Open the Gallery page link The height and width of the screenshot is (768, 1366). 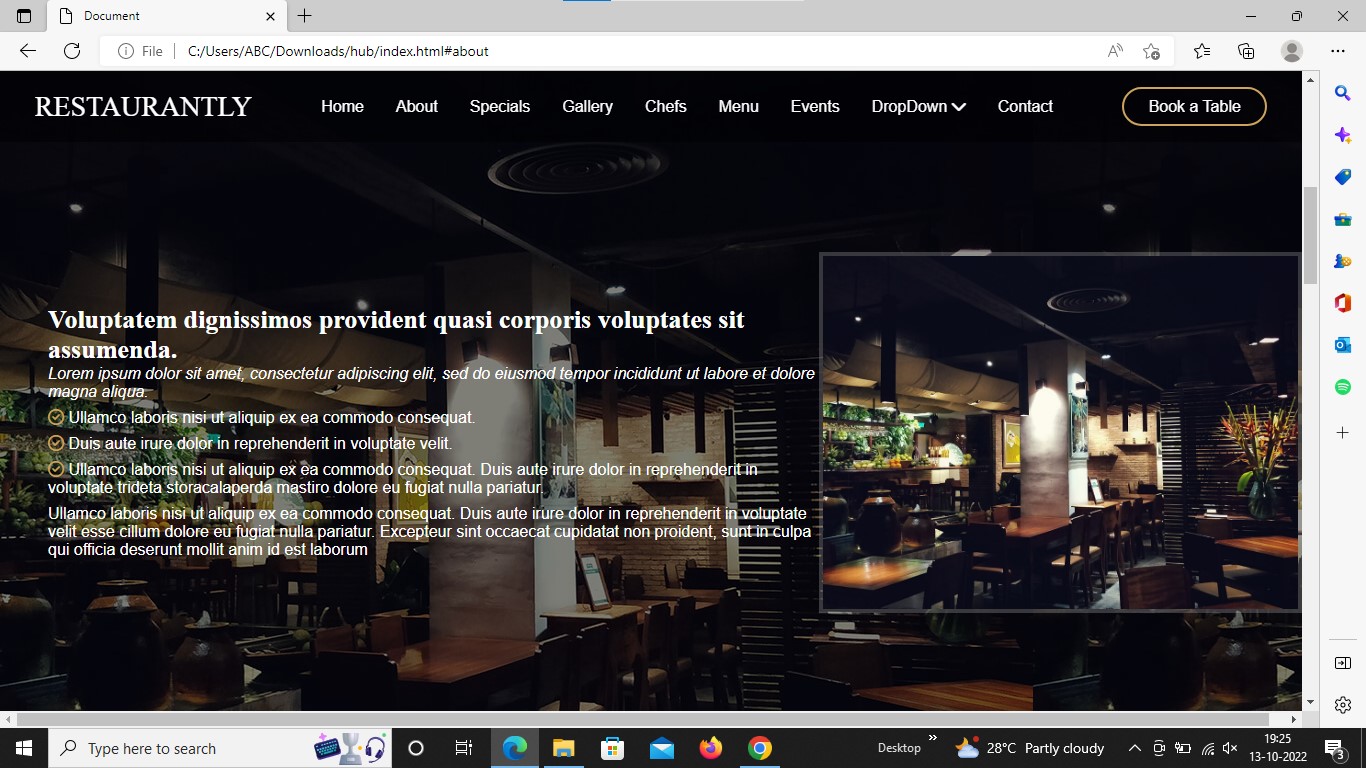click(587, 106)
